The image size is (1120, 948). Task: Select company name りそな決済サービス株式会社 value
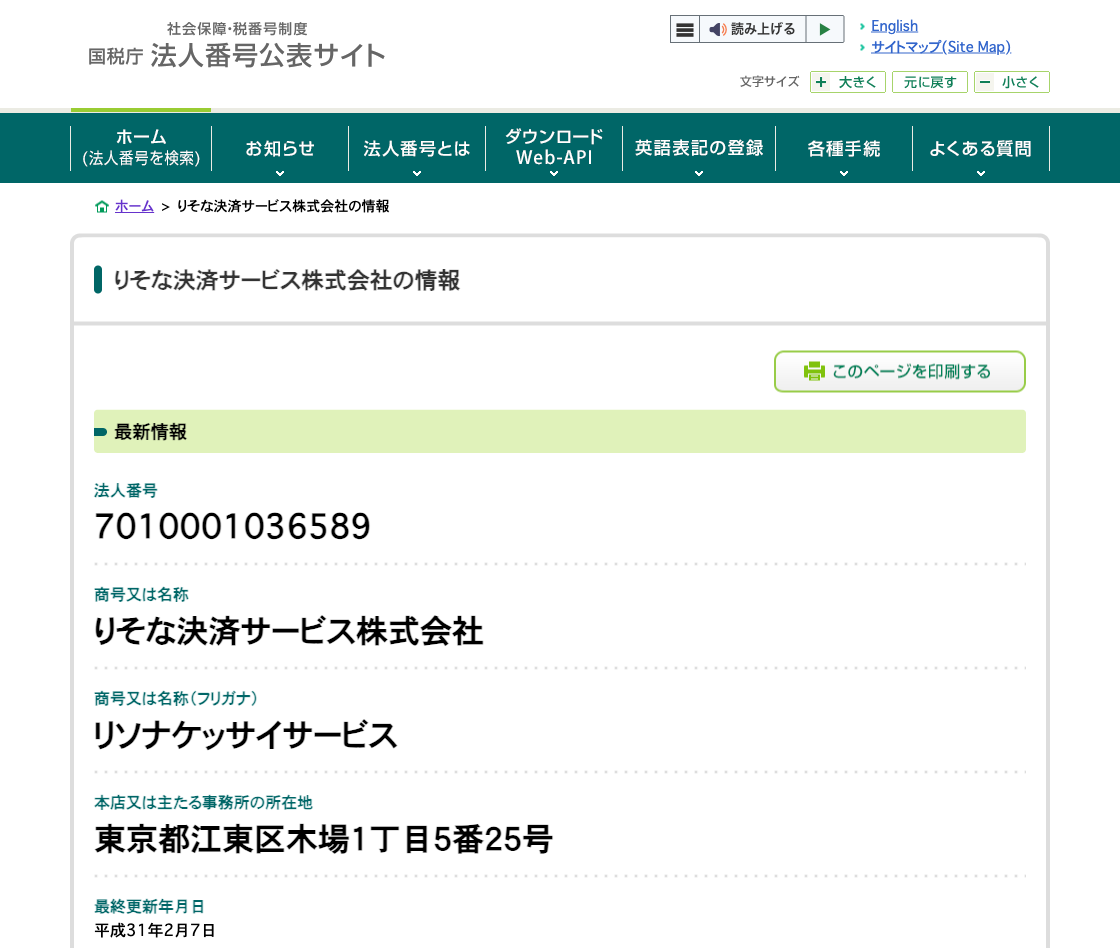(x=289, y=632)
